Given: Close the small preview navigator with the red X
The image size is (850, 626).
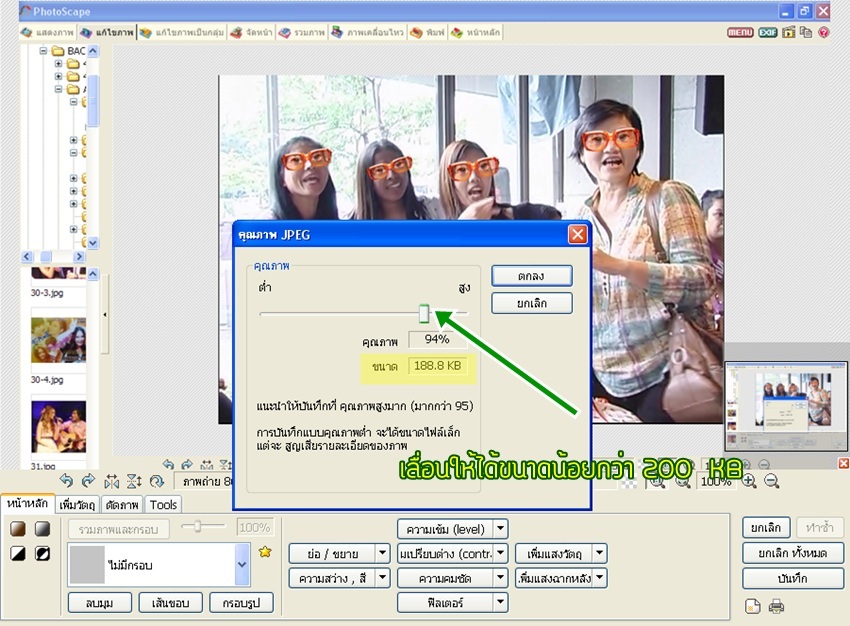Looking at the screenshot, I should pyautogui.click(x=843, y=463).
